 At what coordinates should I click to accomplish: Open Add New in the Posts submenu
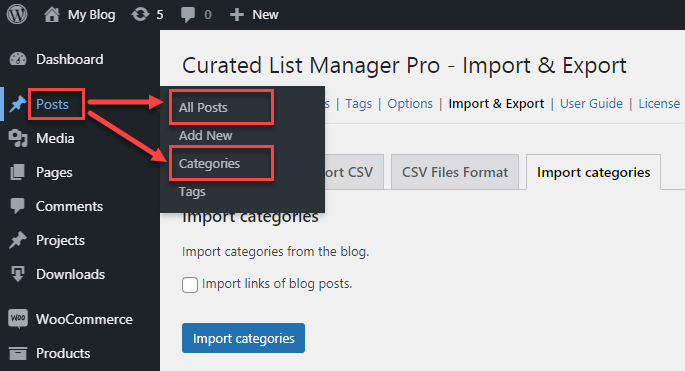pos(205,135)
